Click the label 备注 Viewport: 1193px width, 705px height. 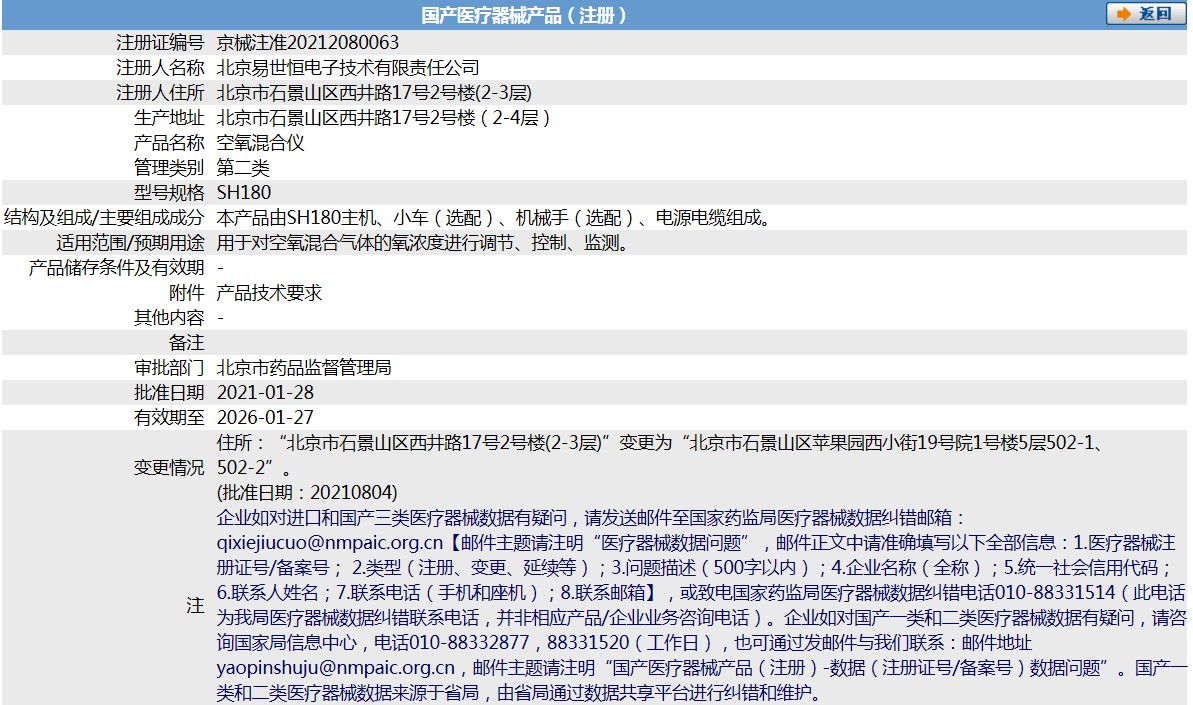pos(186,343)
